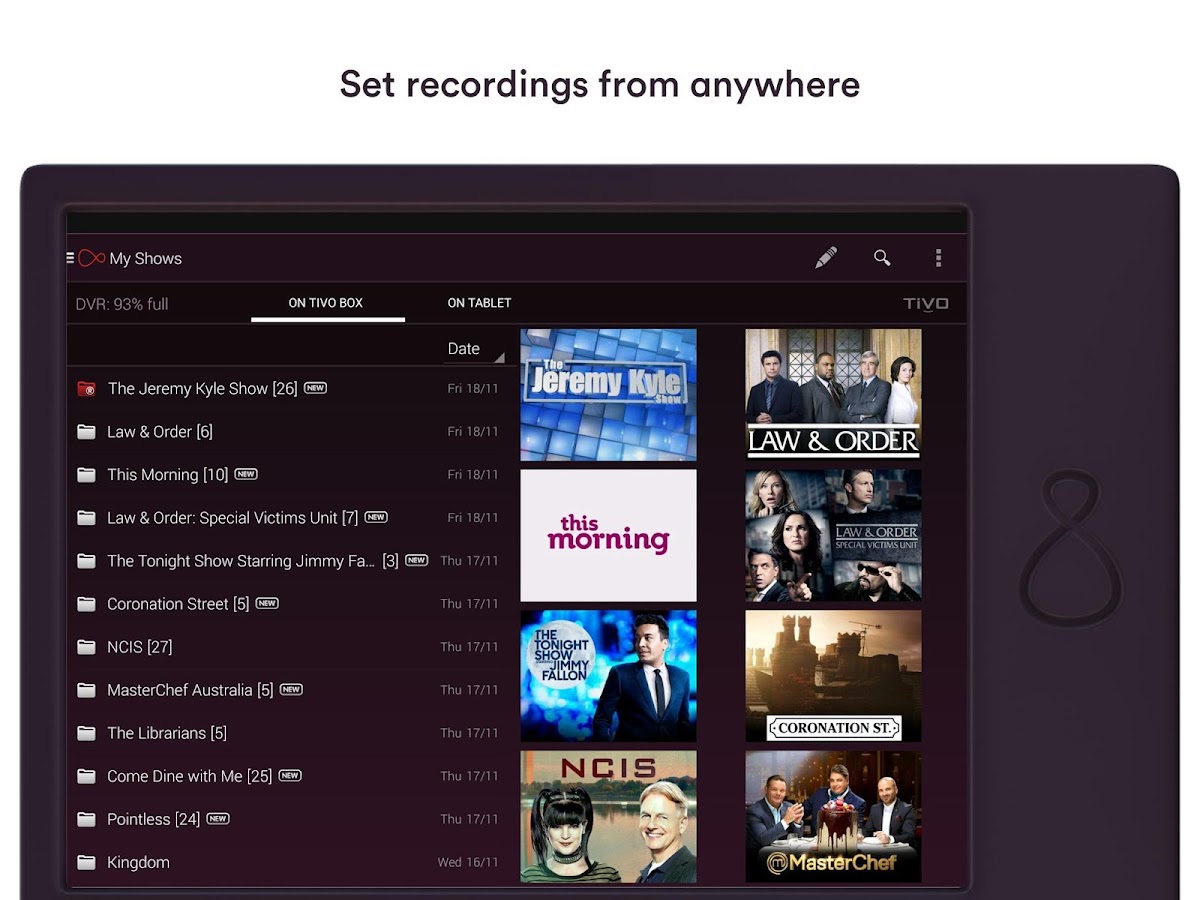Switch to the ON TABLET tab
This screenshot has width=1200, height=900.
point(479,303)
